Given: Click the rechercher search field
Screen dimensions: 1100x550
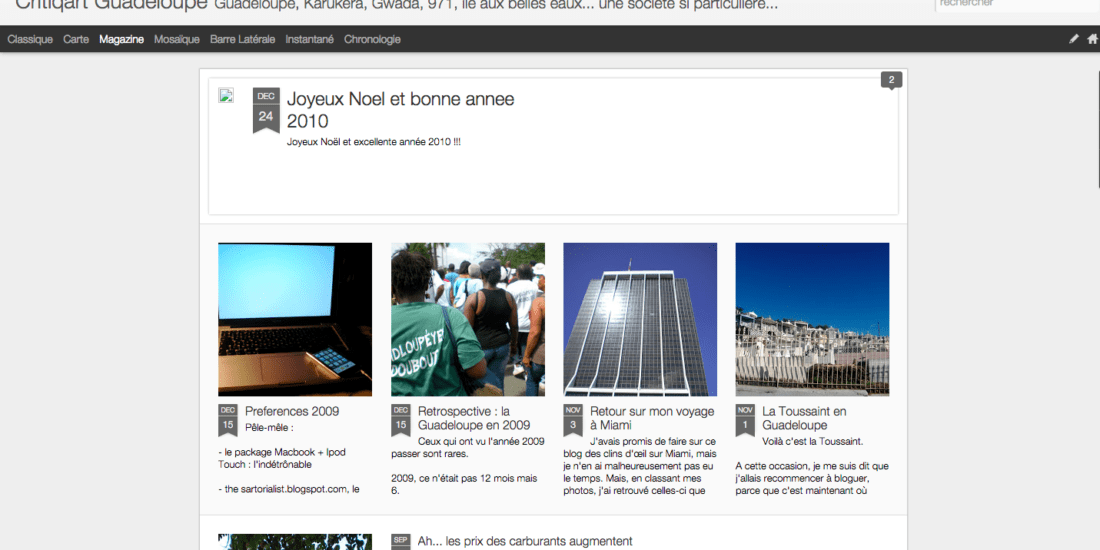Looking at the screenshot, I should [1015, 4].
